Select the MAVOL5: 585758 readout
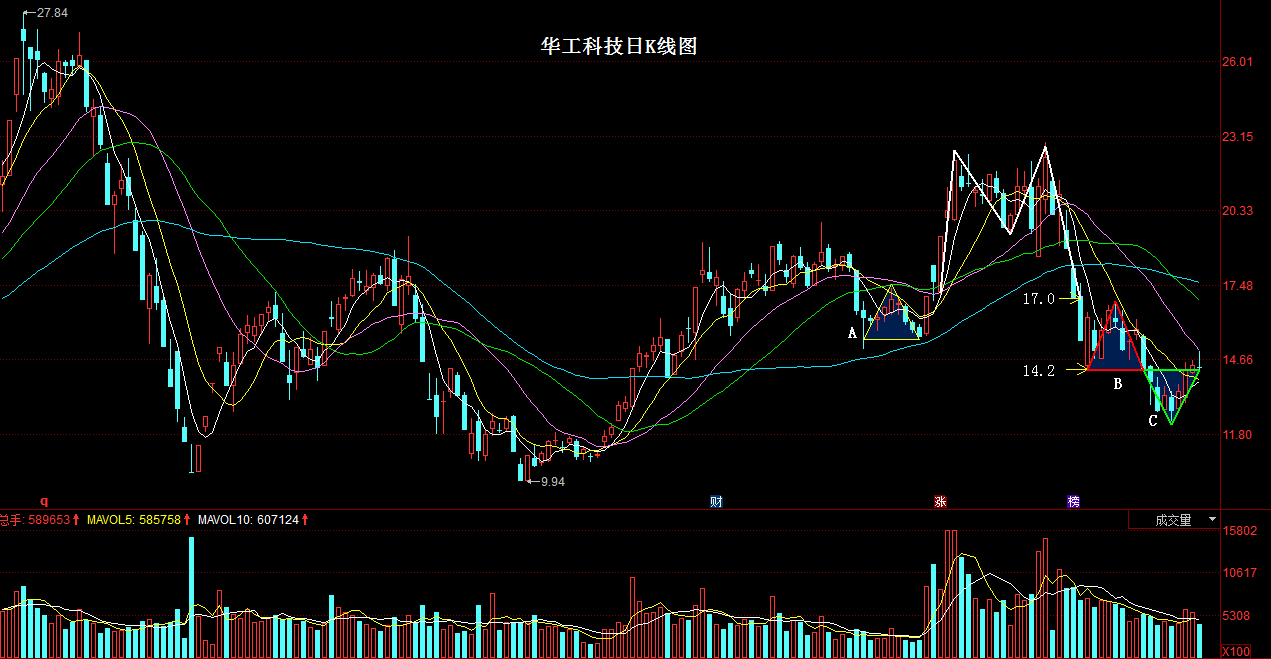Viewport: 1271px width, 659px height. point(134,520)
